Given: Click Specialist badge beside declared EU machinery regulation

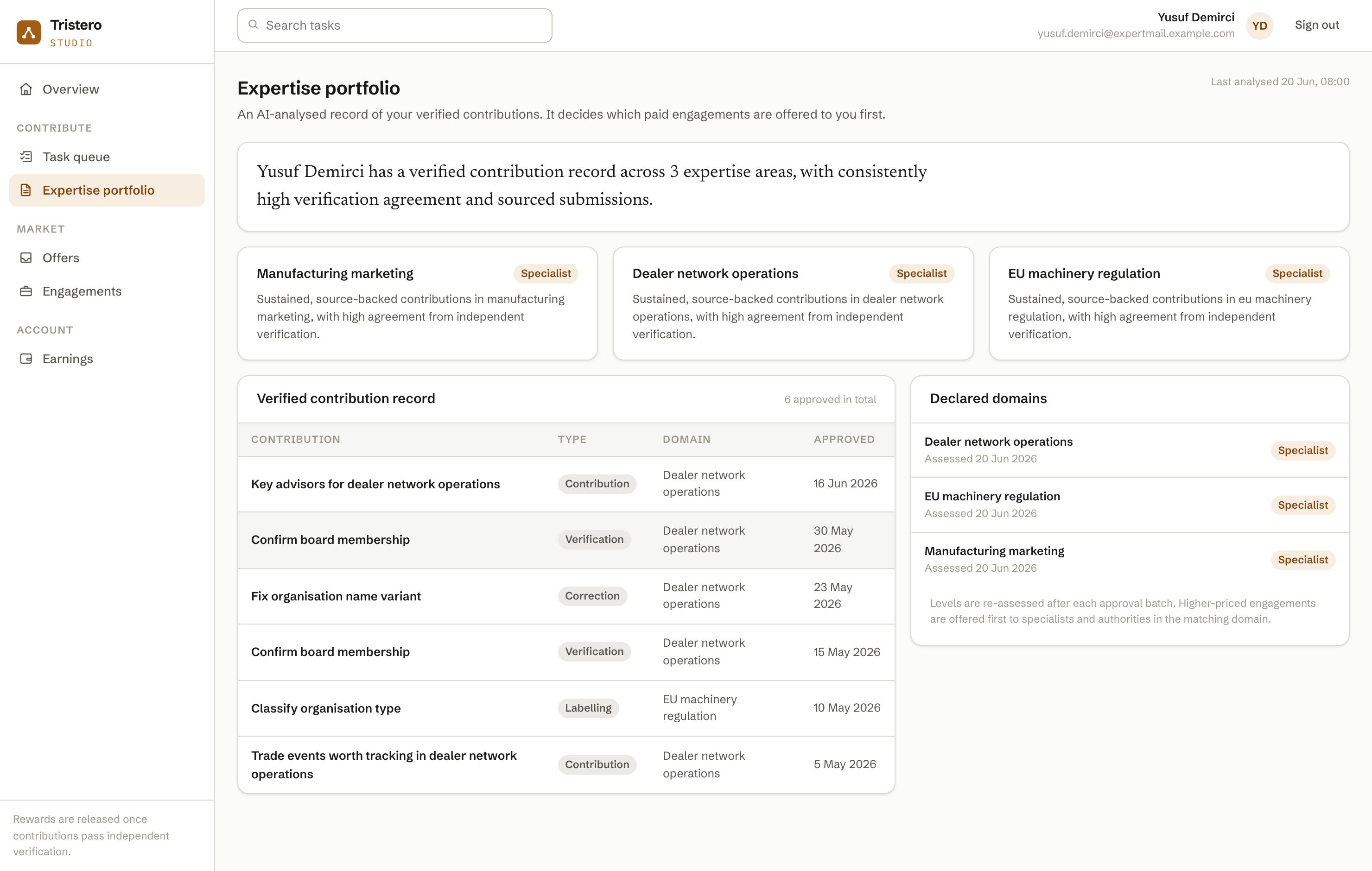Looking at the screenshot, I should [x=1302, y=505].
